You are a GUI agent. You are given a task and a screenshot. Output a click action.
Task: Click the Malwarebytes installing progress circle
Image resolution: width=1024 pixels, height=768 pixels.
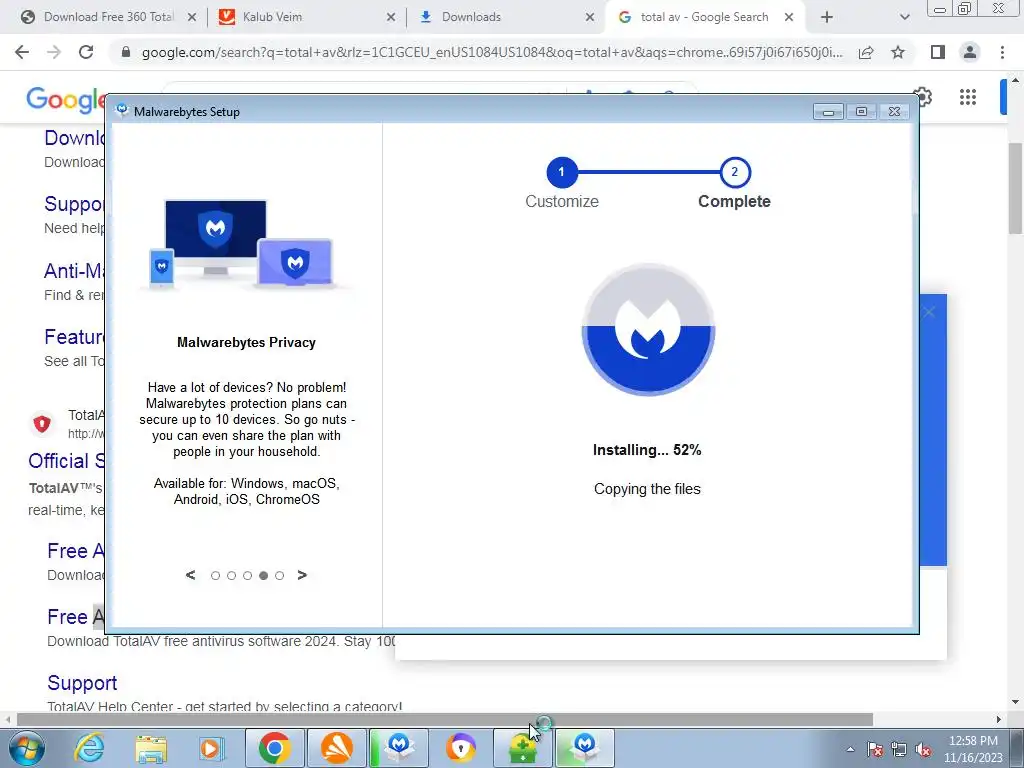[x=648, y=330]
